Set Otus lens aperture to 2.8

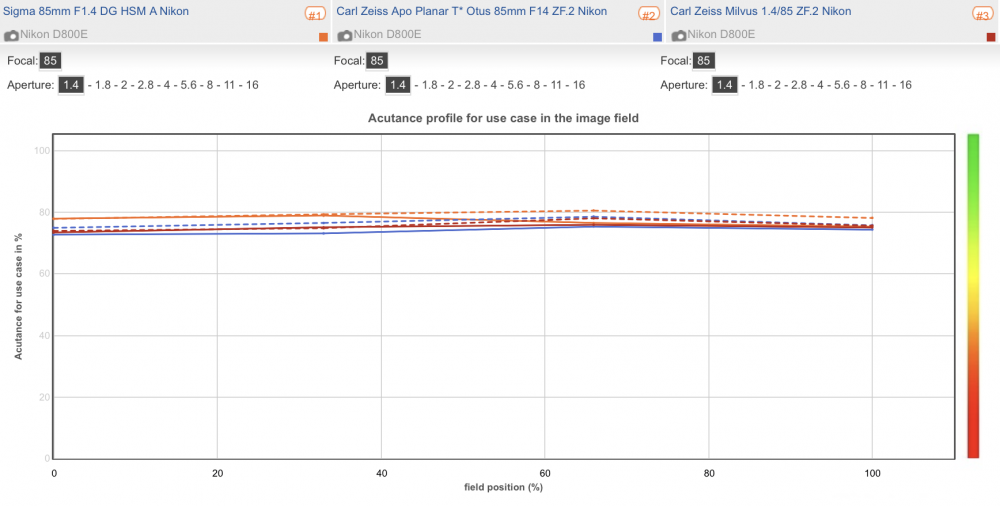472,85
